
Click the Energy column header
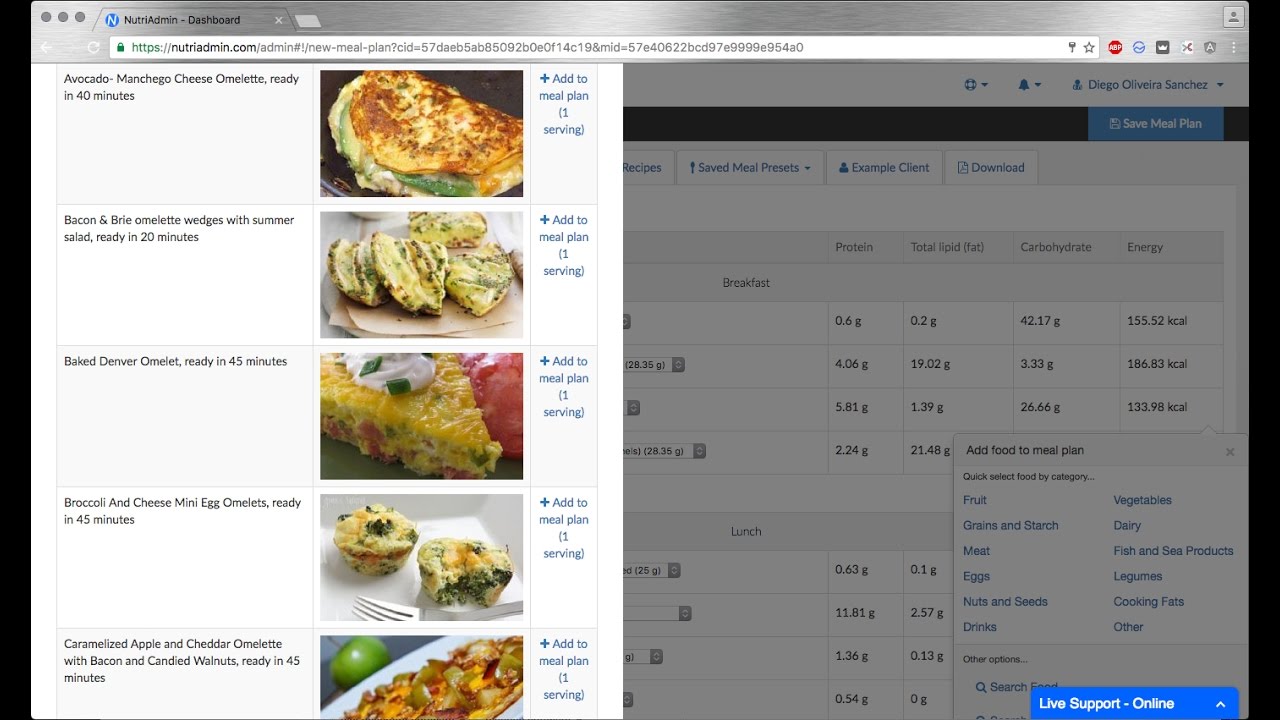1145,247
